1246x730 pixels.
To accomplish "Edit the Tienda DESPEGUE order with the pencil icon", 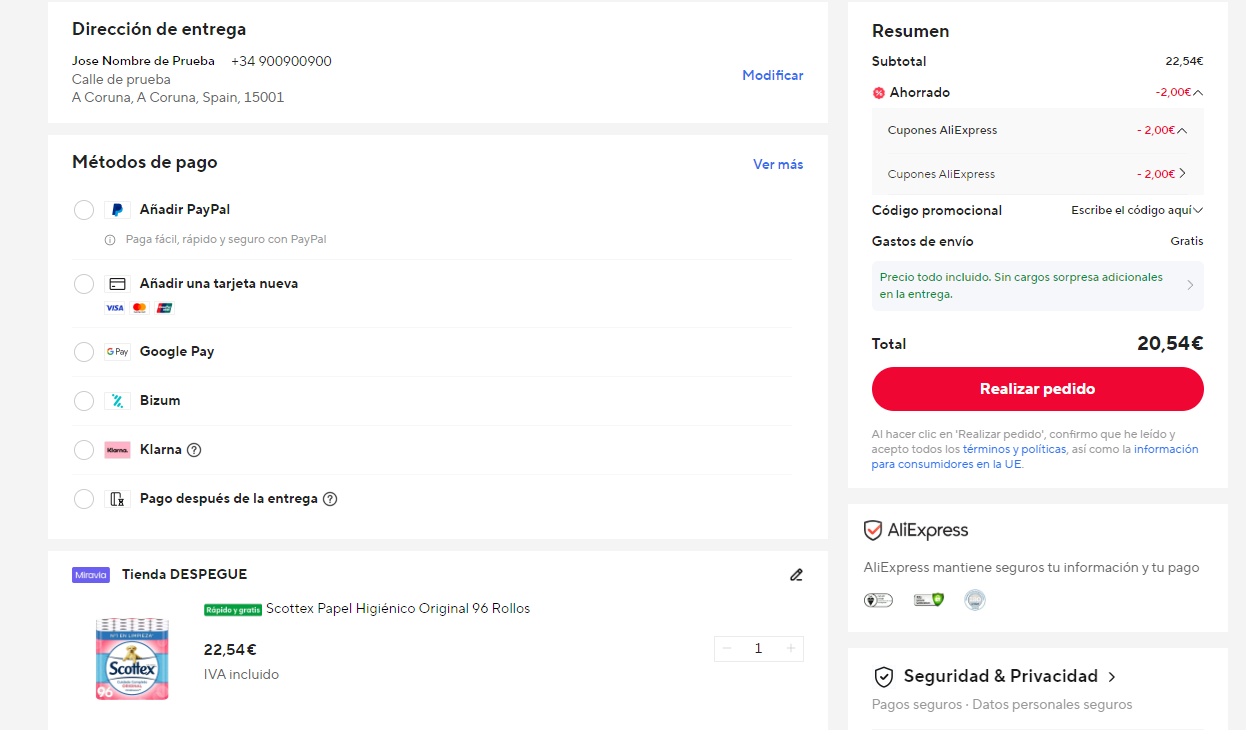I will tap(796, 575).
